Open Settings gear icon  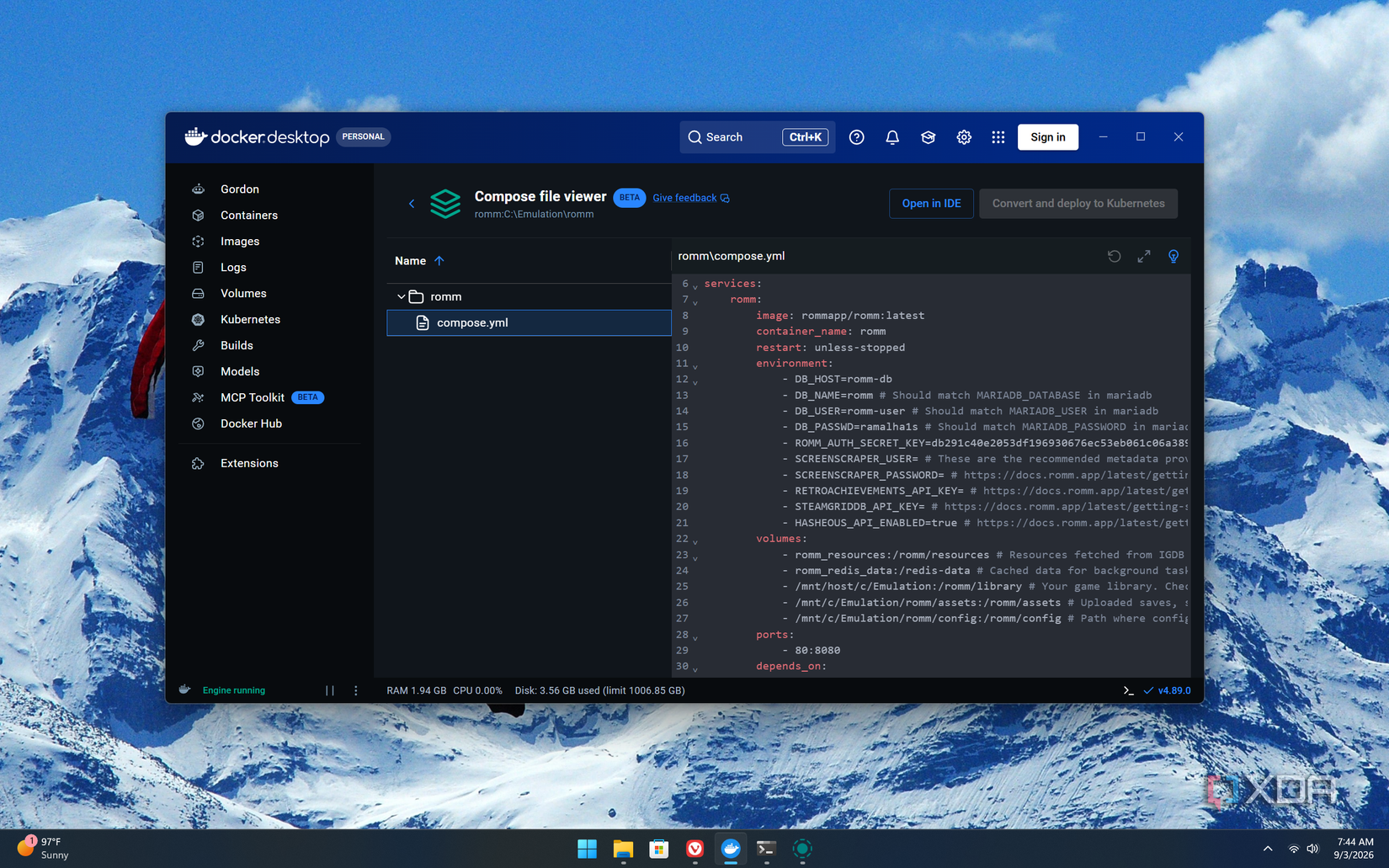pyautogui.click(x=963, y=137)
